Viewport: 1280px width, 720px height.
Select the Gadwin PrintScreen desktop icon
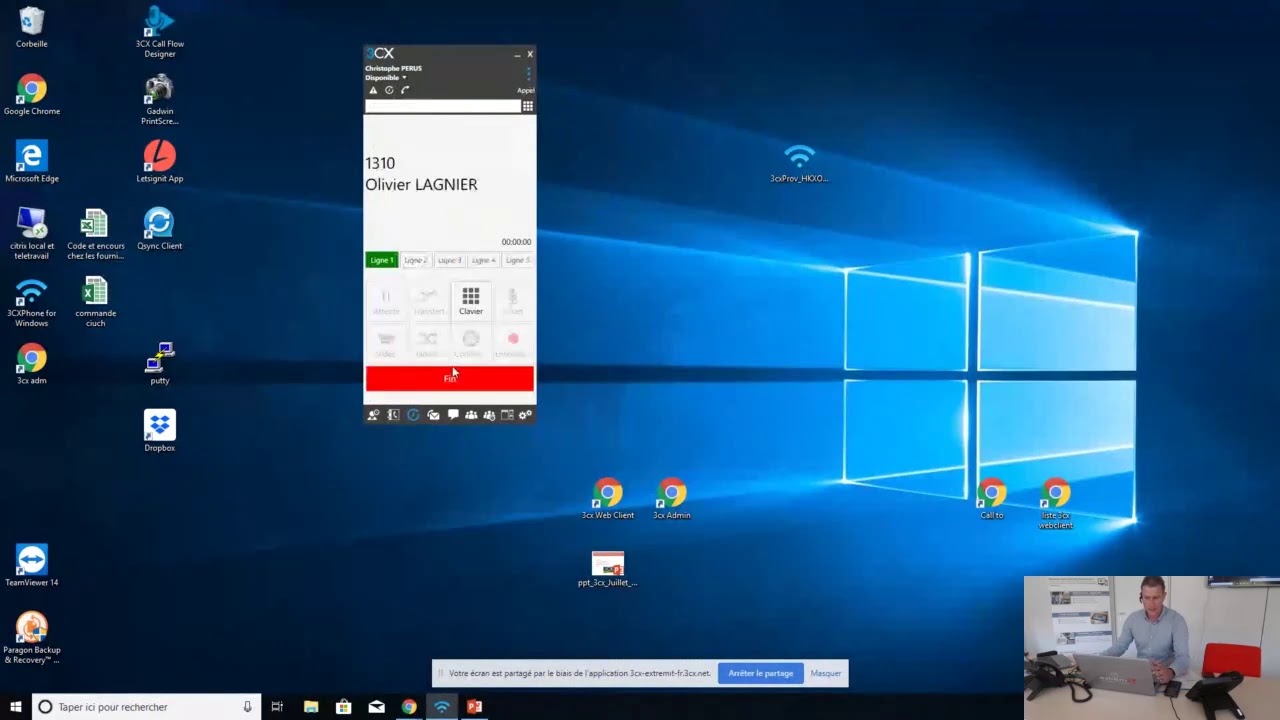click(x=160, y=99)
